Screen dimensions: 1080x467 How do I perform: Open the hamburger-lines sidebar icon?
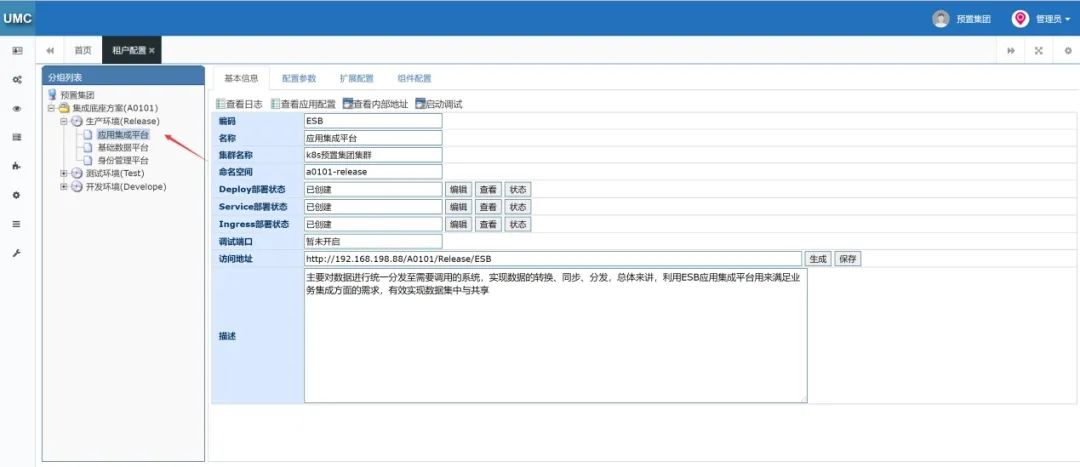tap(17, 224)
